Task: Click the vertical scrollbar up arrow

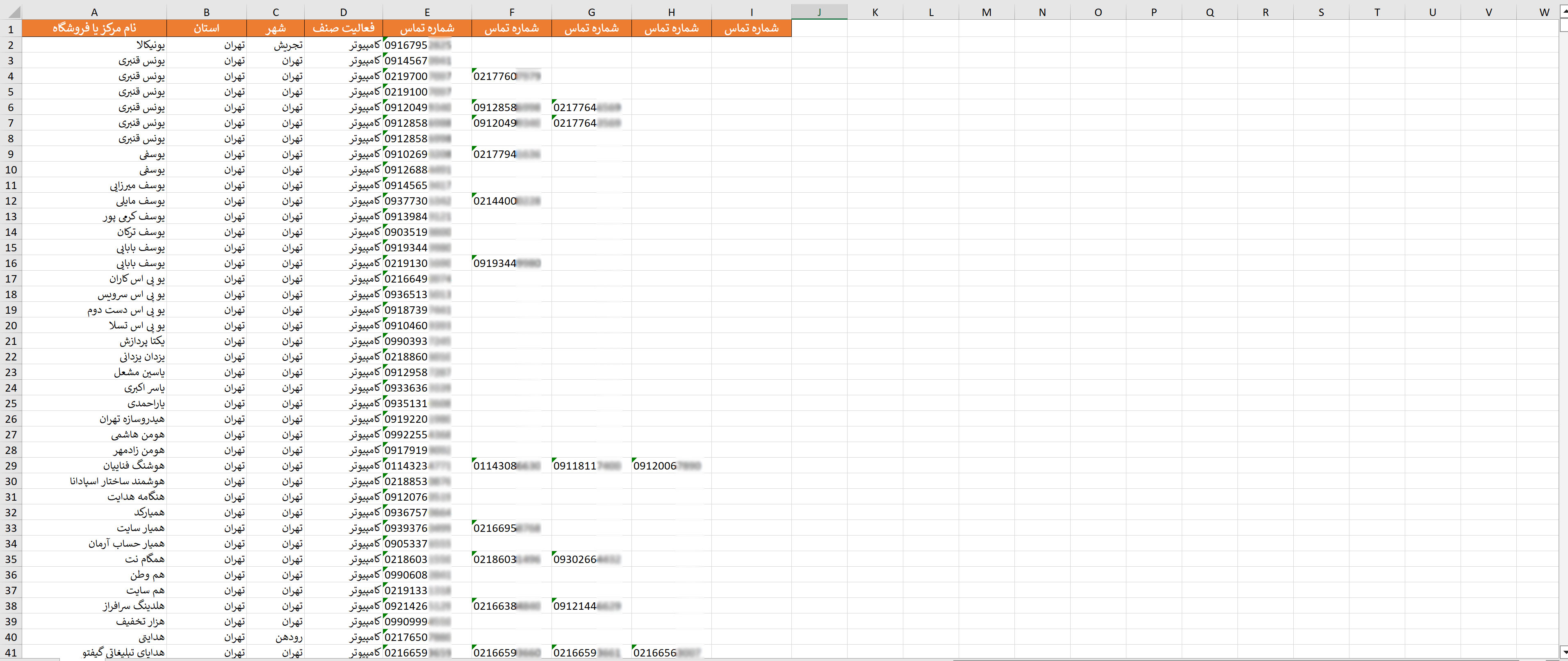Action: point(1563,11)
